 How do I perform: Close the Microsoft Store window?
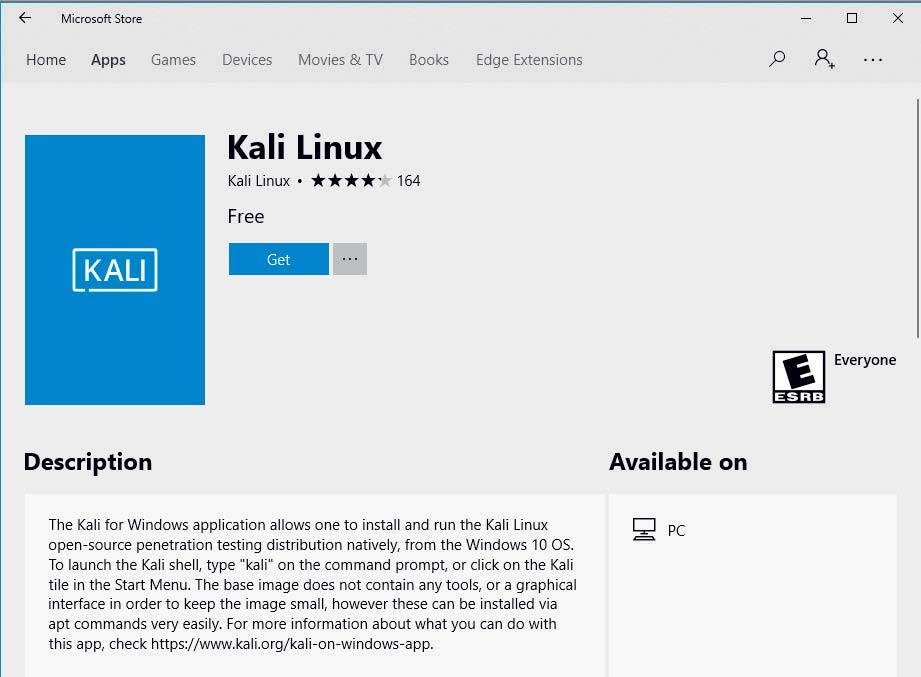tap(898, 18)
